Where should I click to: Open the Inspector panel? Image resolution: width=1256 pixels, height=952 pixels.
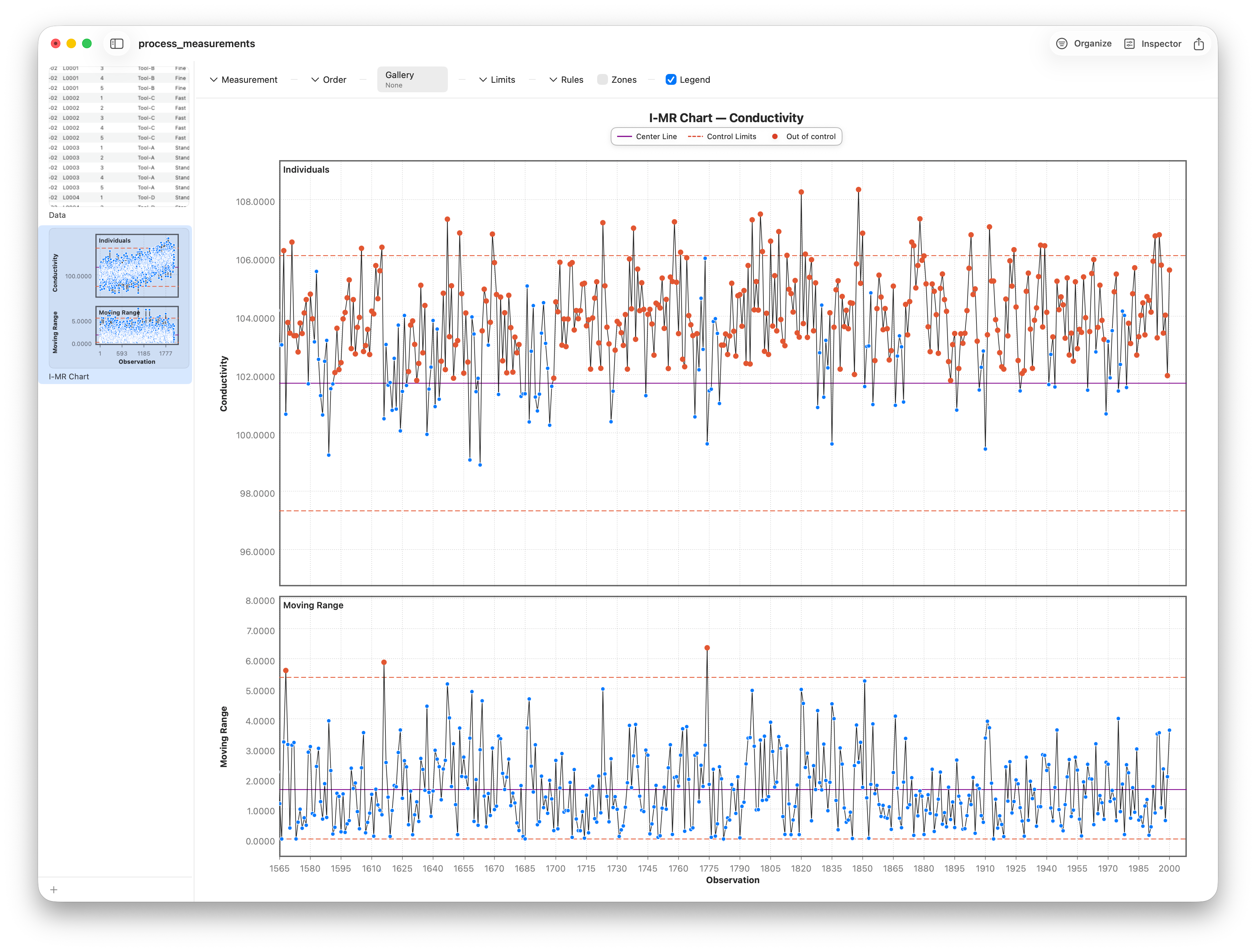point(1153,44)
